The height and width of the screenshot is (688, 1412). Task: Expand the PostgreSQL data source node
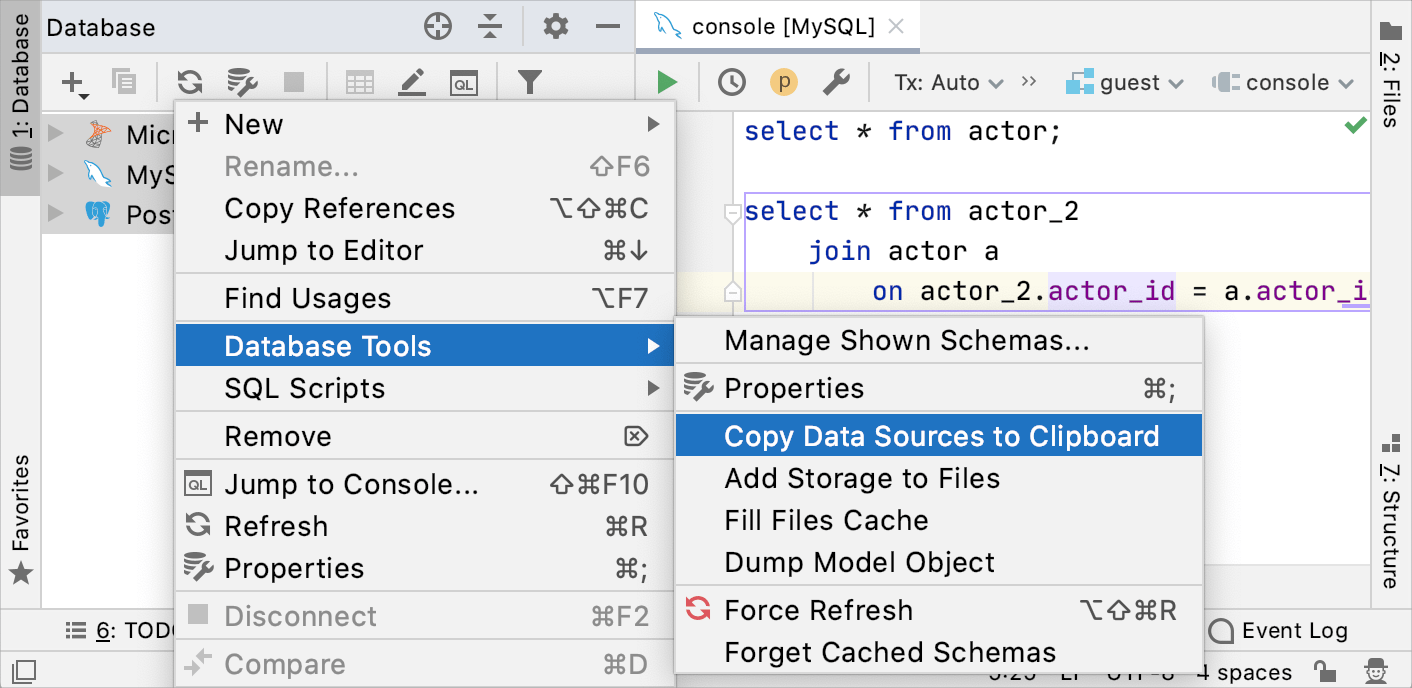[56, 212]
